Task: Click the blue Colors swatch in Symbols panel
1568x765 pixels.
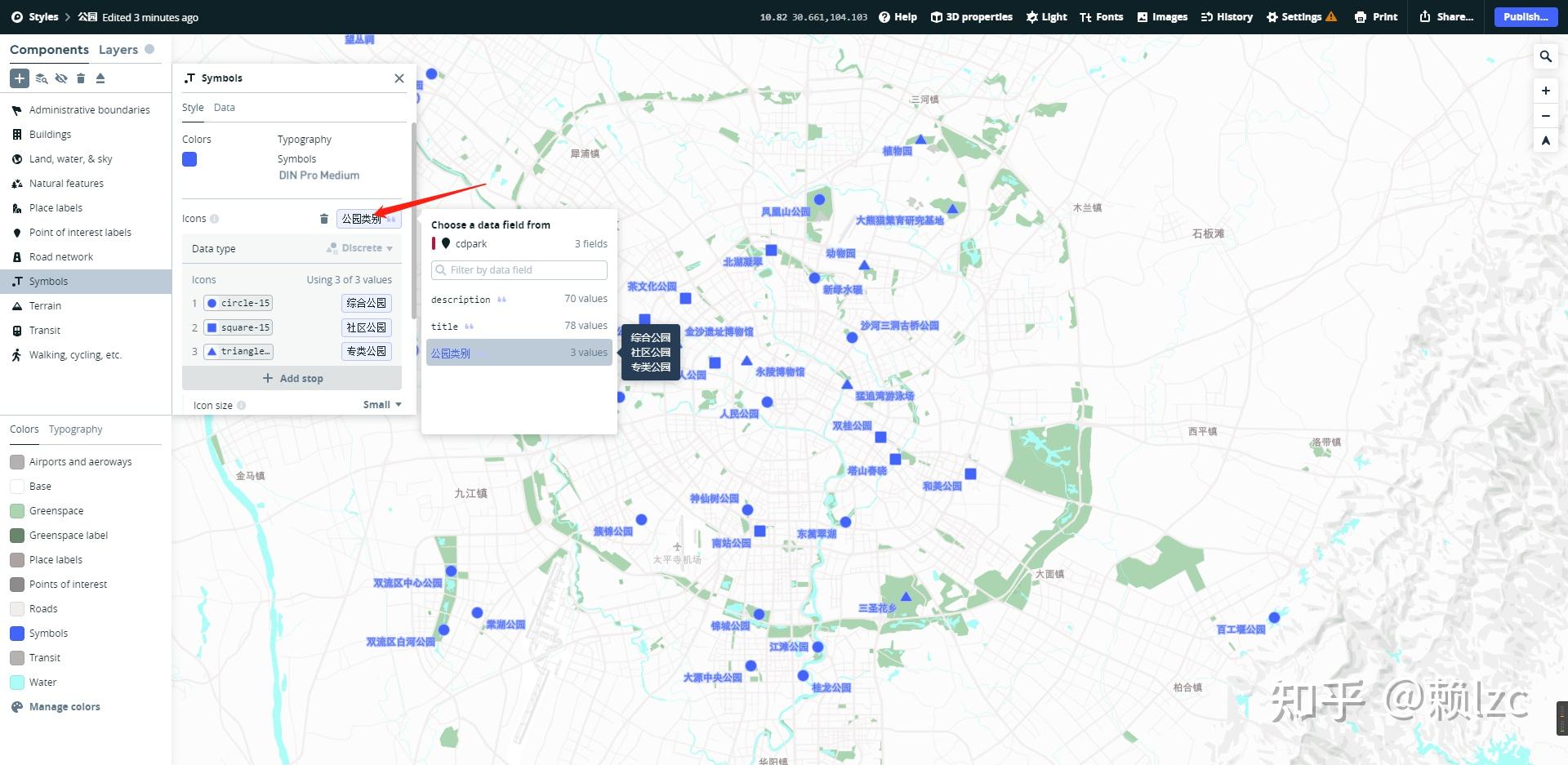Action: [189, 159]
